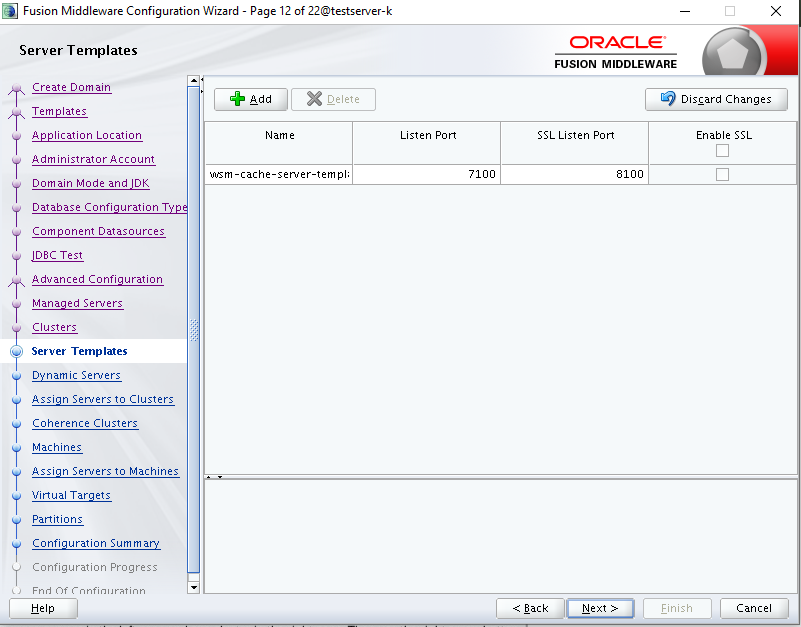This screenshot has height=627, width=801.
Task: Click the Help button
Action: 43,609
